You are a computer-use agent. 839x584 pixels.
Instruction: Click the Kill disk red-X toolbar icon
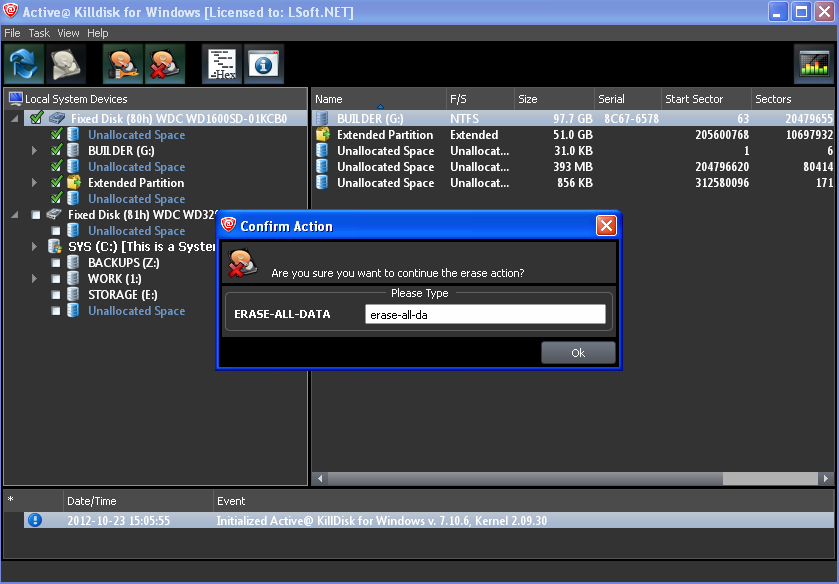tap(165, 64)
